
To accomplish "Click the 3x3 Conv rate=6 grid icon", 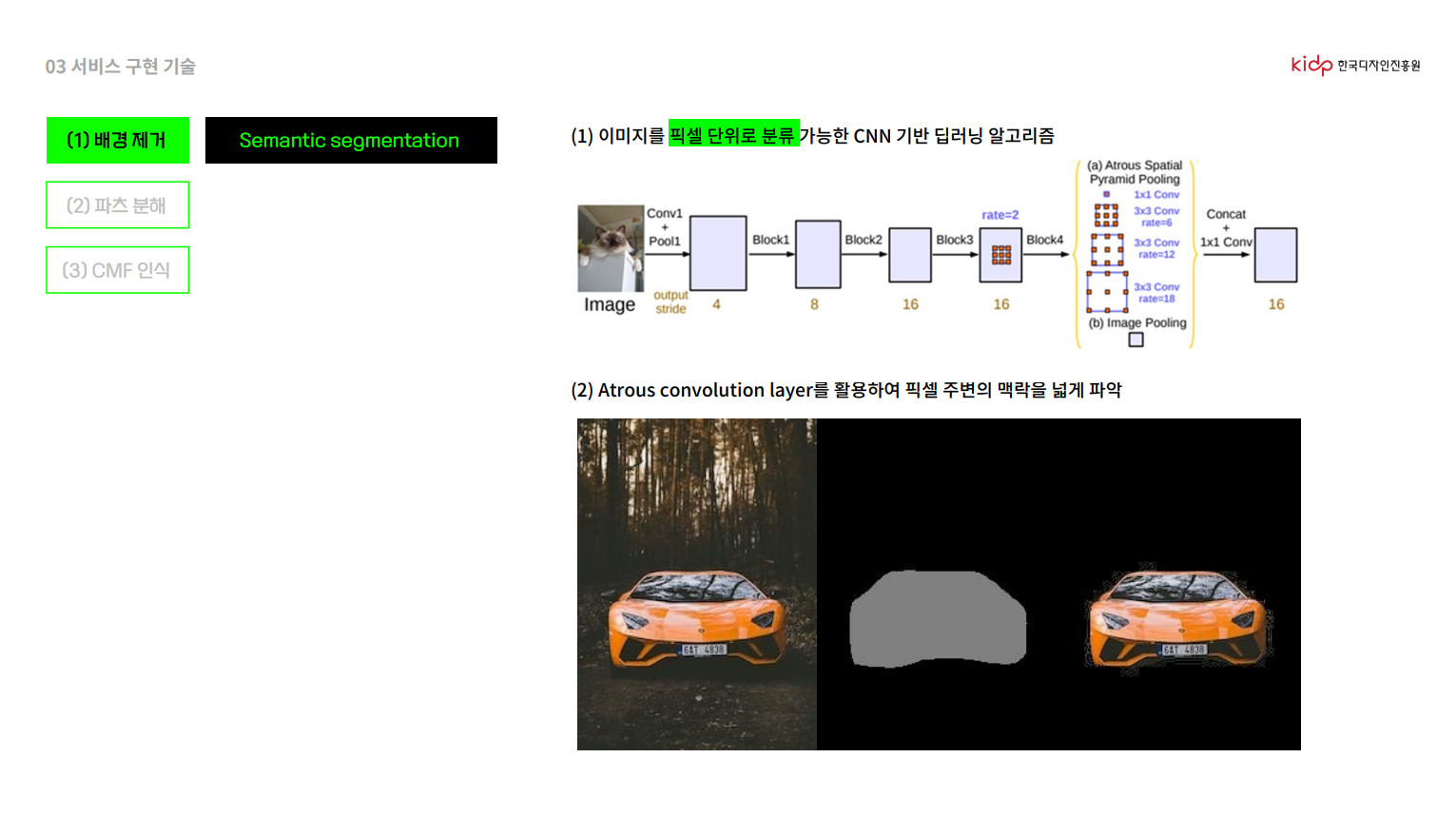I will pyautogui.click(x=1105, y=215).
